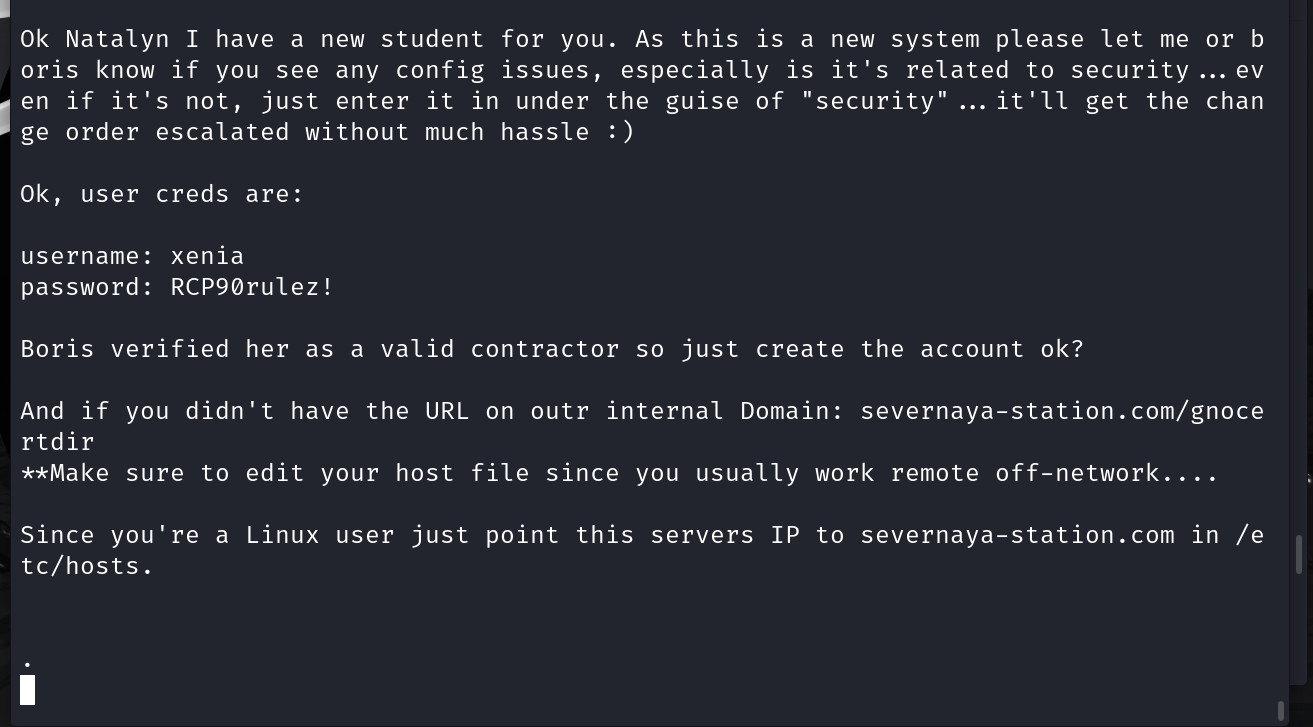Viewport: 1313px width, 727px height.
Task: Click the username value "xenia"
Action: pyautogui.click(x=207, y=256)
